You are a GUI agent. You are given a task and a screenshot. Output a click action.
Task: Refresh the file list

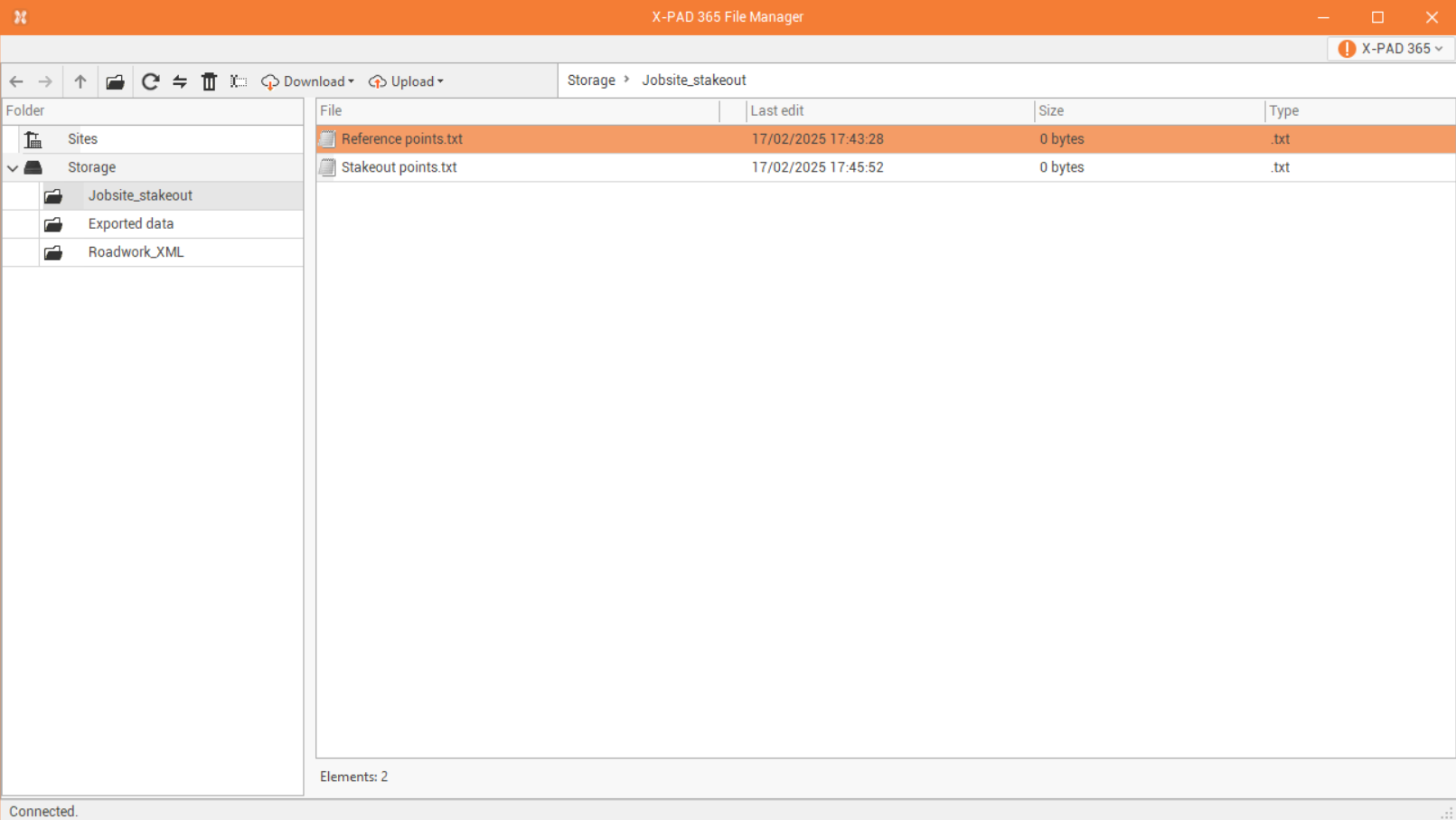[150, 81]
